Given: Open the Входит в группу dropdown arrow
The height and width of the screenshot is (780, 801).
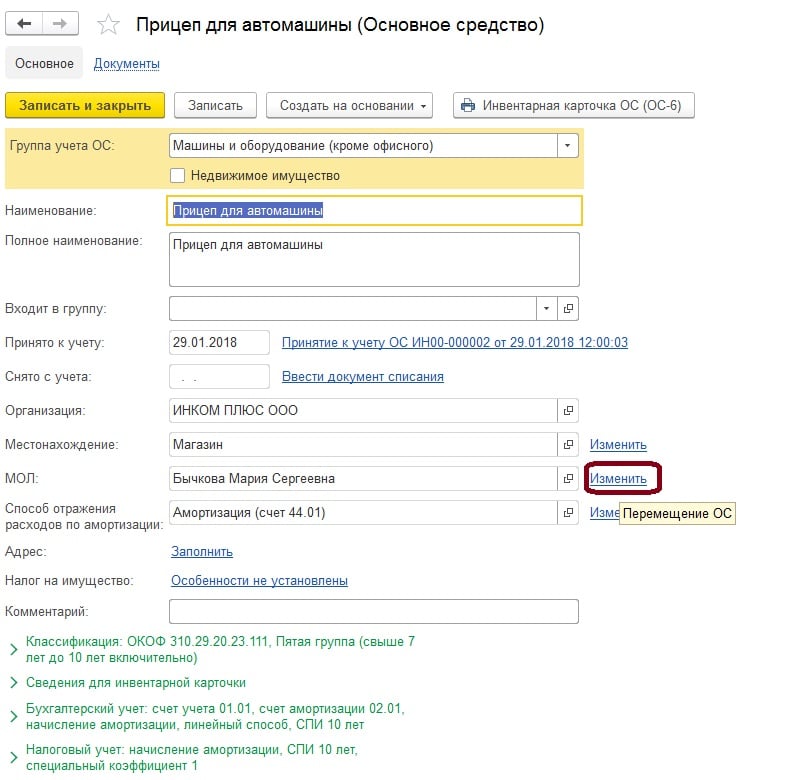Looking at the screenshot, I should (546, 308).
